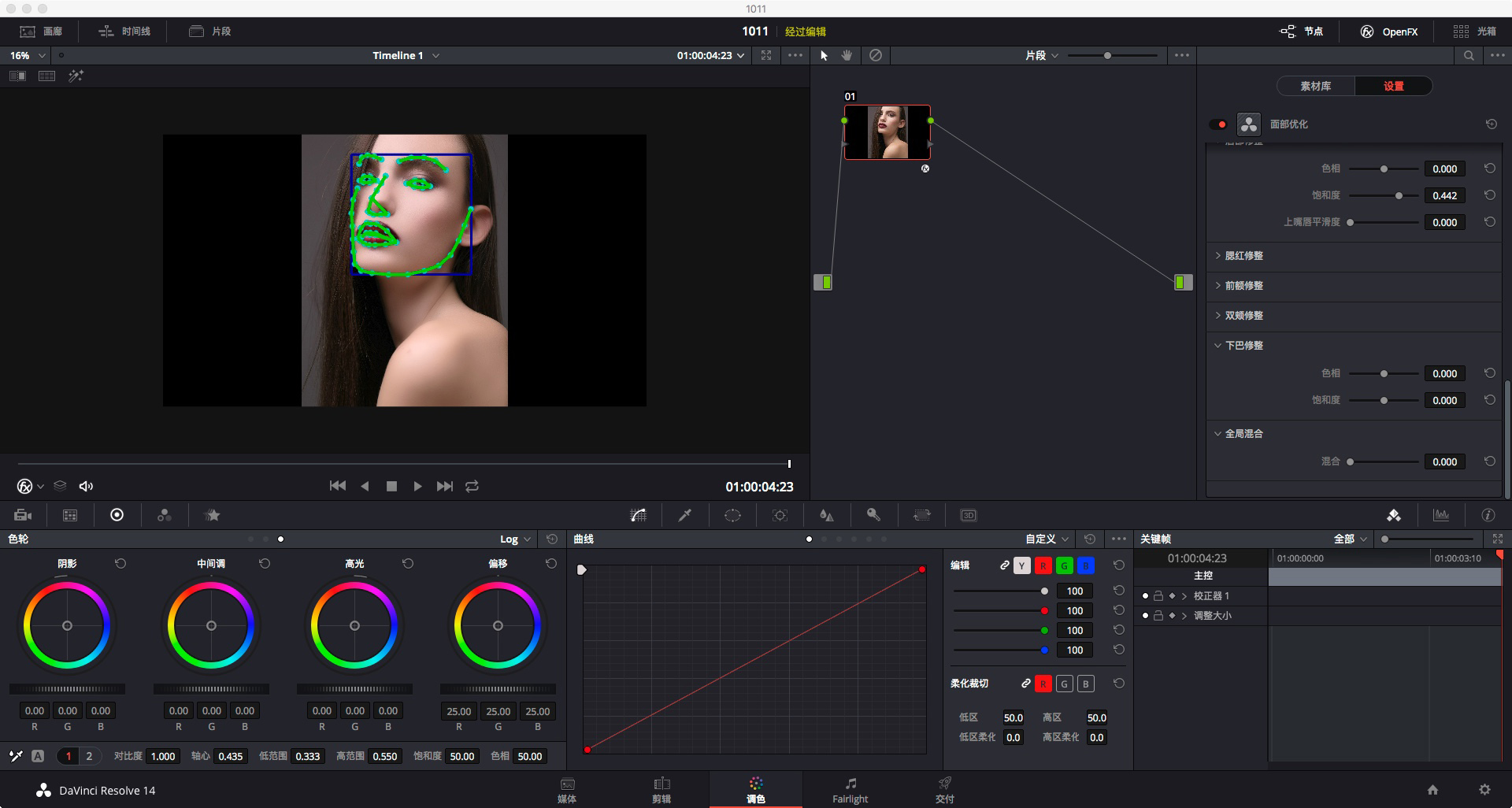Switch to the 素材库 tab
This screenshot has height=808, width=1512.
click(x=1315, y=86)
